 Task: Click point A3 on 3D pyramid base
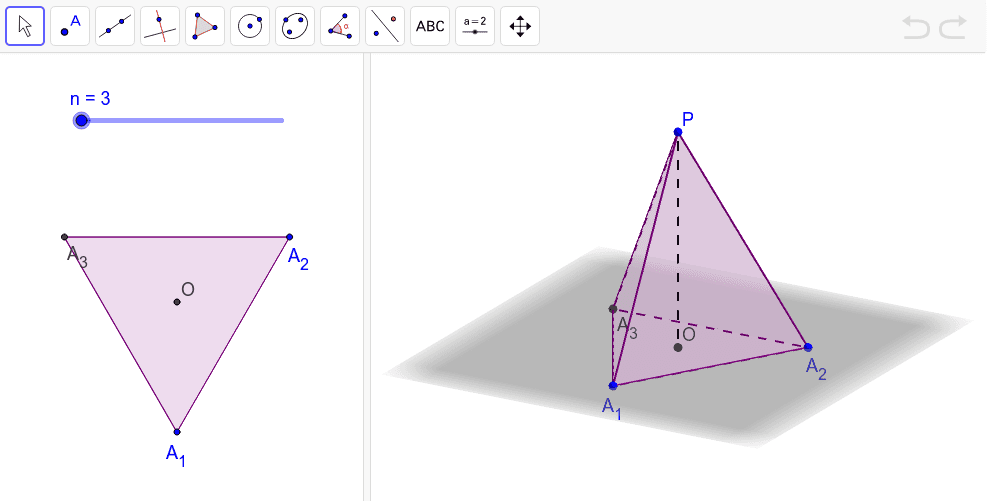tap(612, 308)
